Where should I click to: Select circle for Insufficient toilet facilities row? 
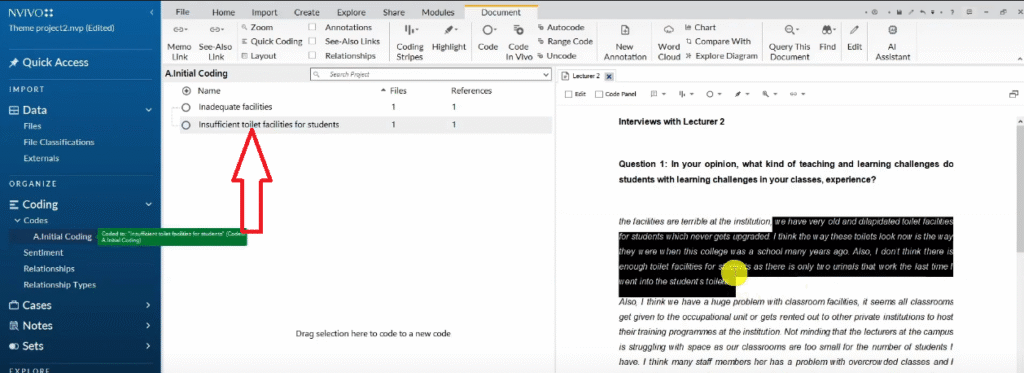tap(186, 125)
